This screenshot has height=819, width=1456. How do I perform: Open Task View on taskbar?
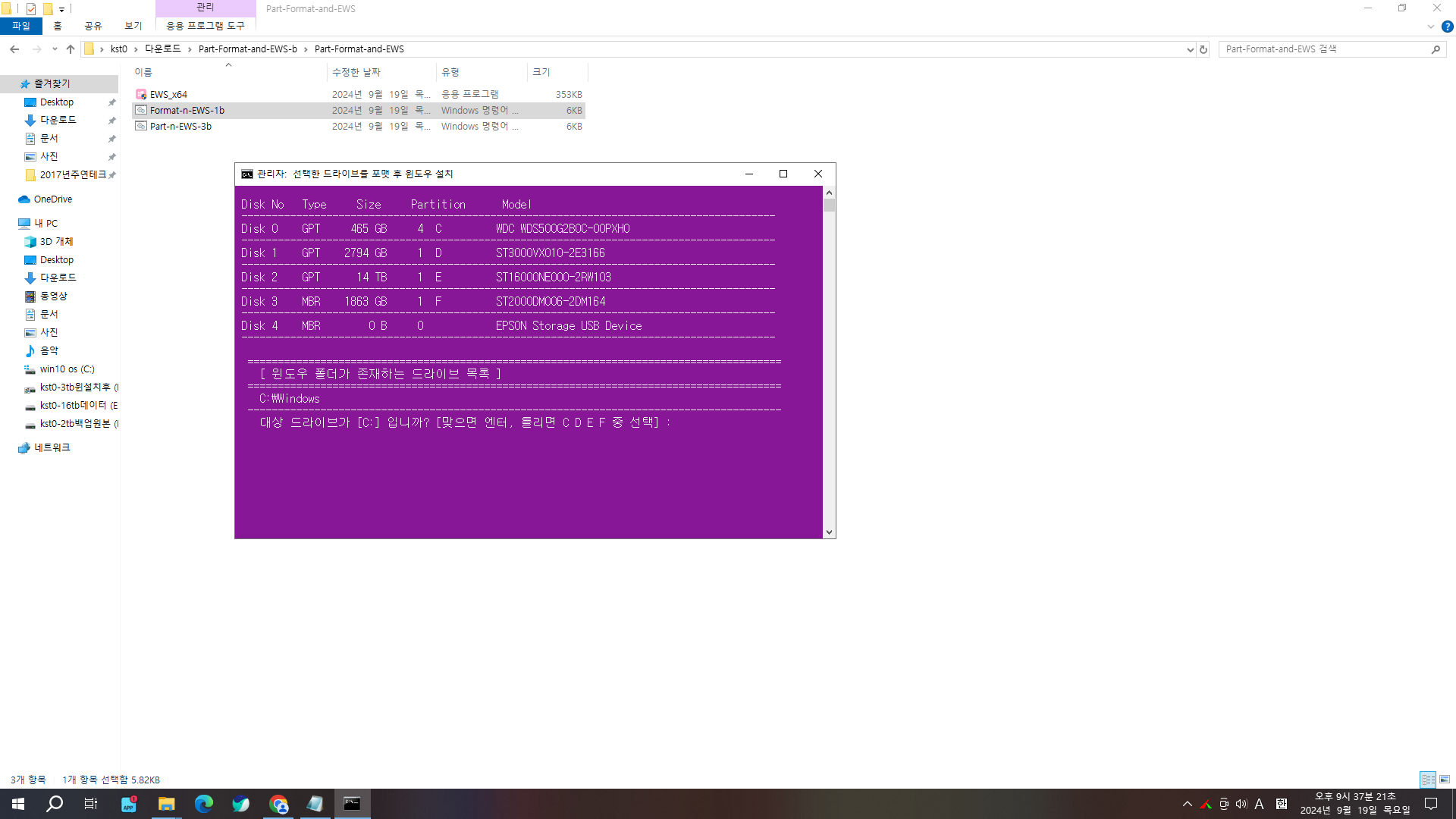[x=91, y=804]
